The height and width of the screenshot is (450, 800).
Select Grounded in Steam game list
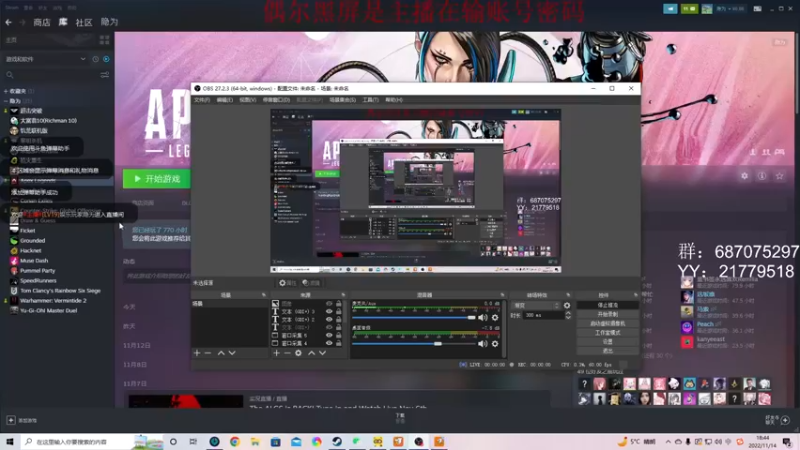point(32,241)
